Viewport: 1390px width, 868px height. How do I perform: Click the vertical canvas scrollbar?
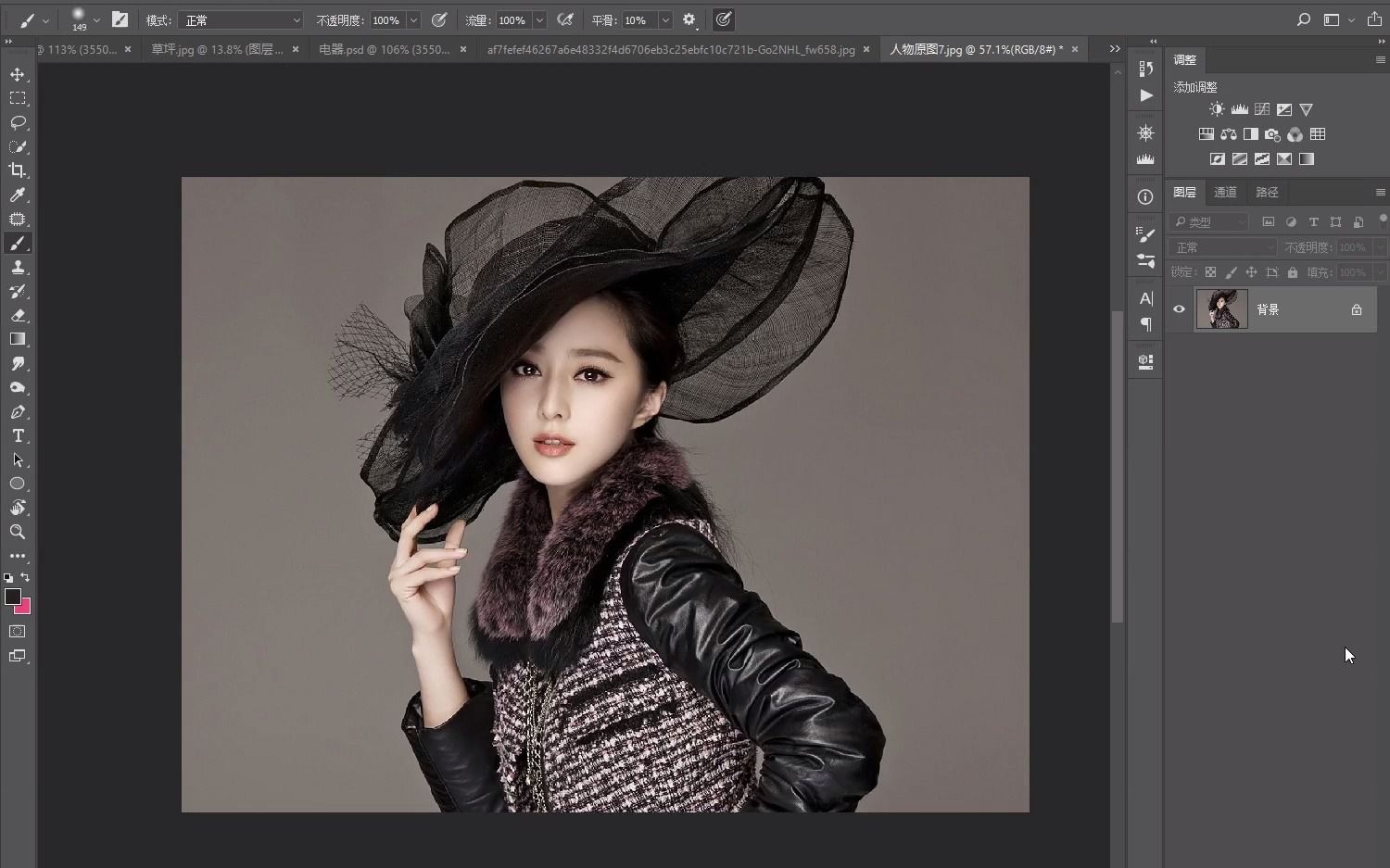pos(1118,466)
